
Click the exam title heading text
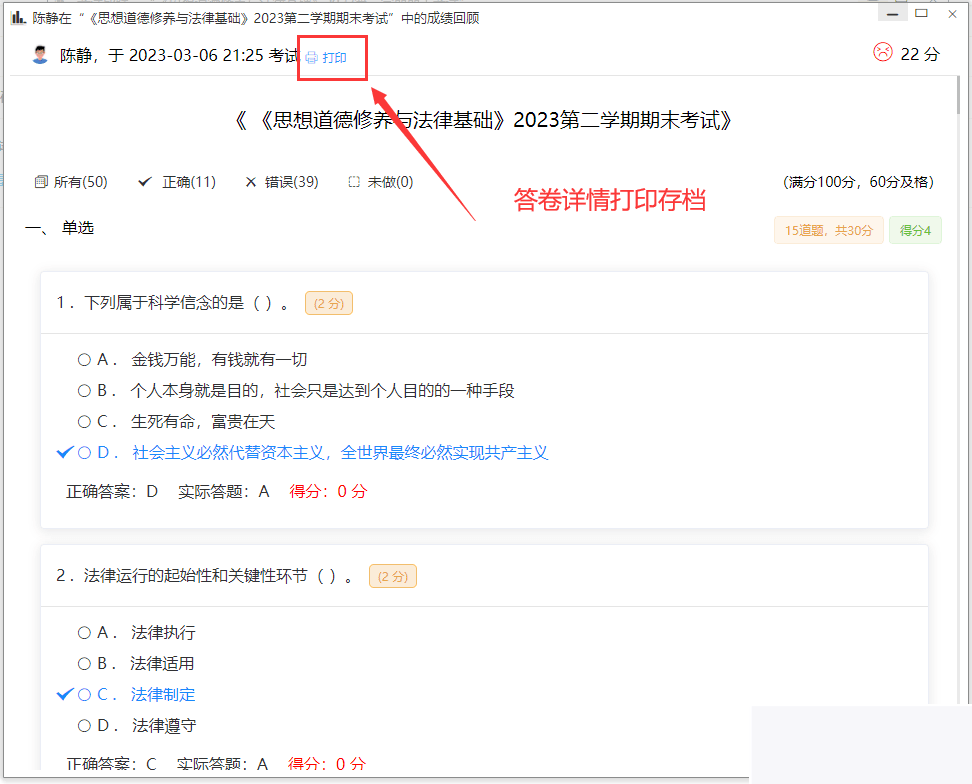485,120
